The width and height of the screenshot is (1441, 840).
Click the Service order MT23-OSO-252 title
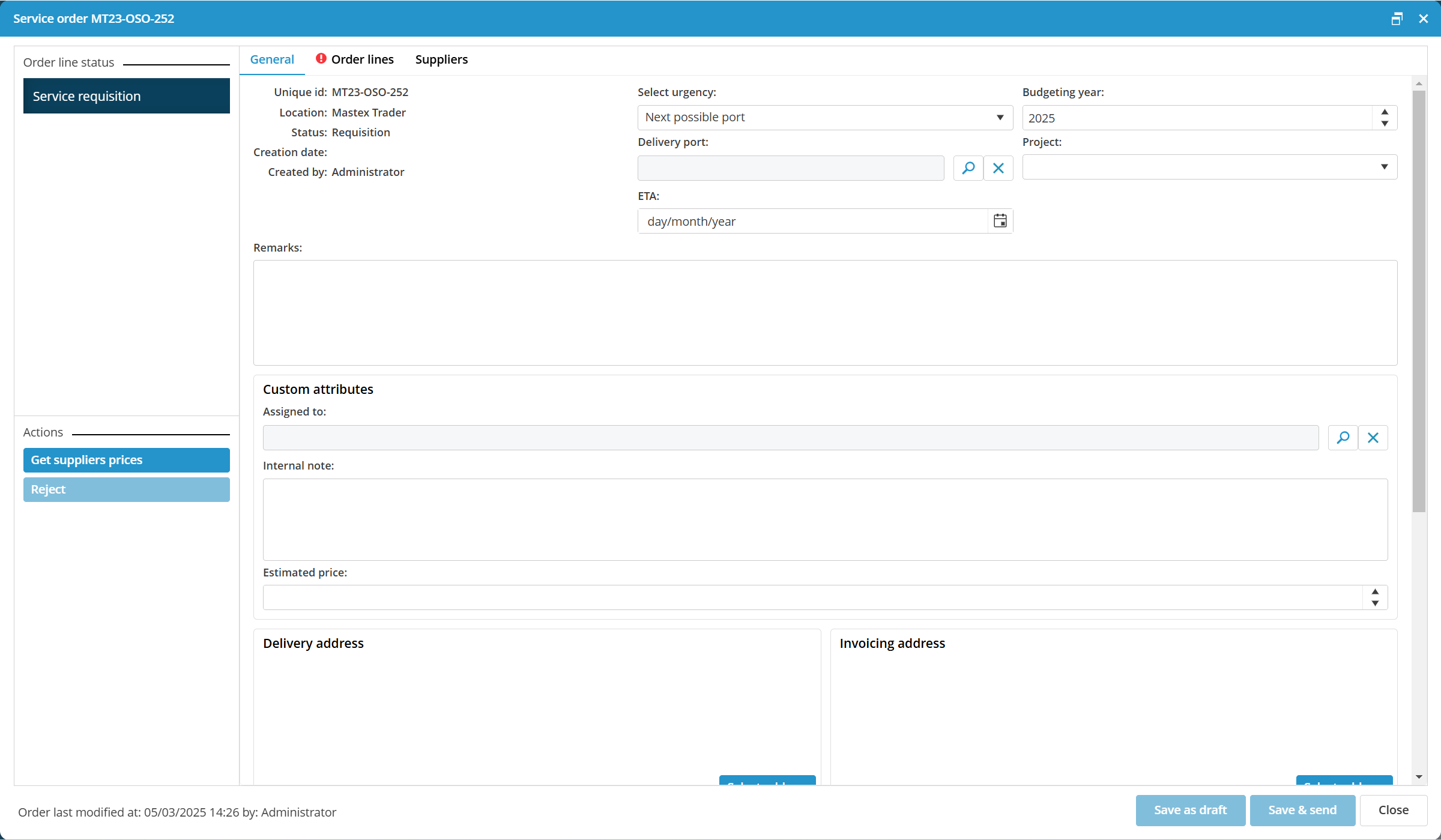94,19
